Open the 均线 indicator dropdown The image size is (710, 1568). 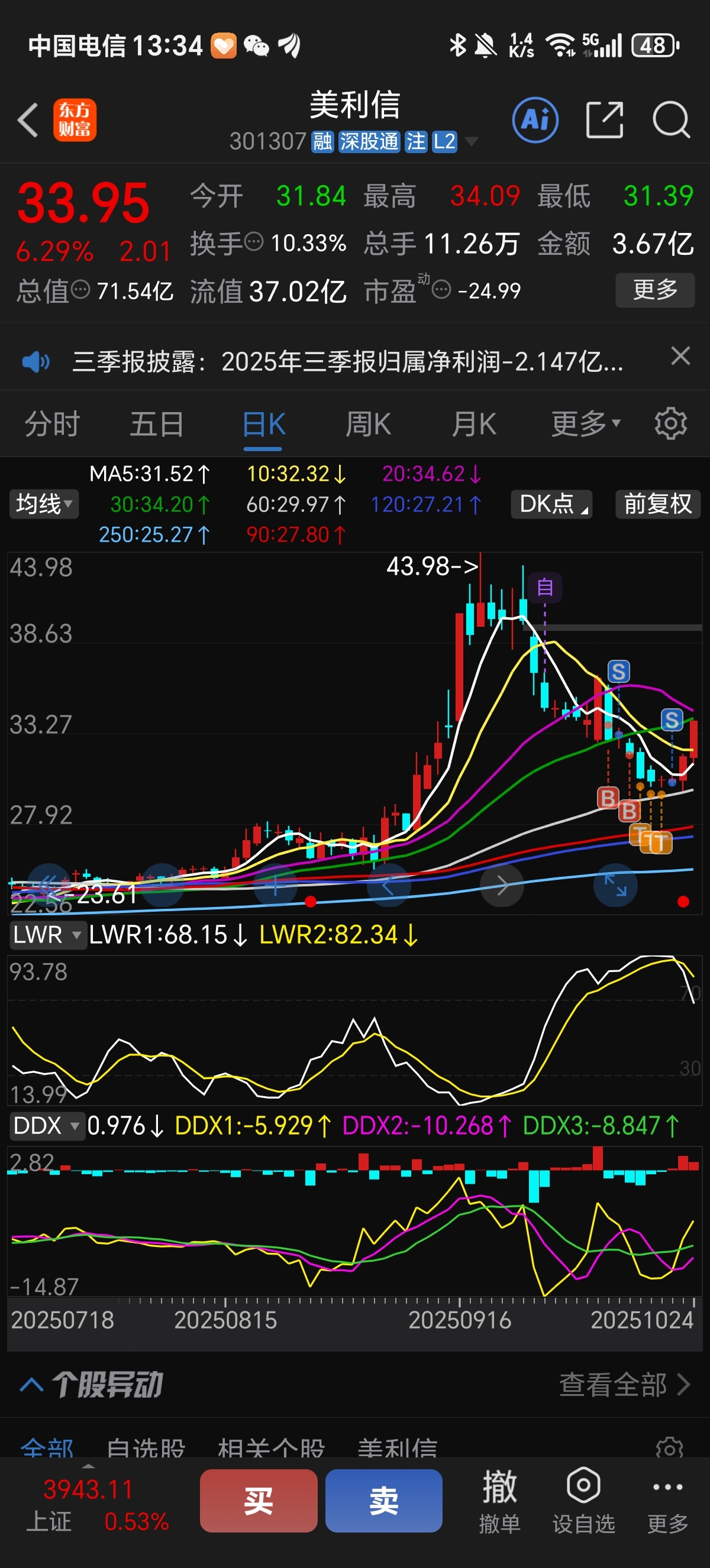pos(44,504)
